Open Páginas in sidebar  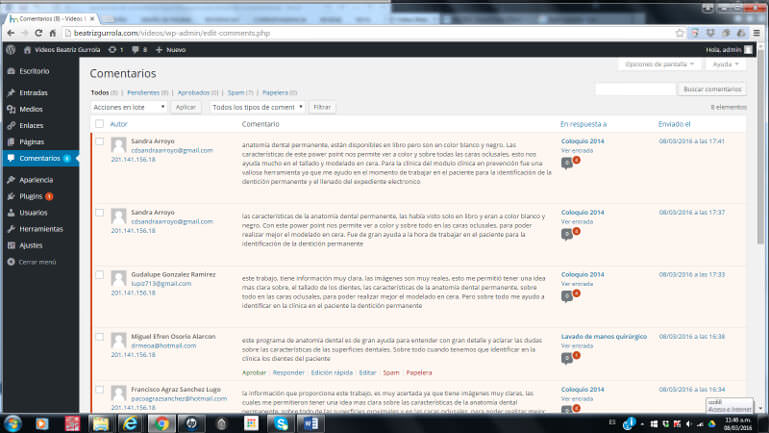(x=32, y=142)
